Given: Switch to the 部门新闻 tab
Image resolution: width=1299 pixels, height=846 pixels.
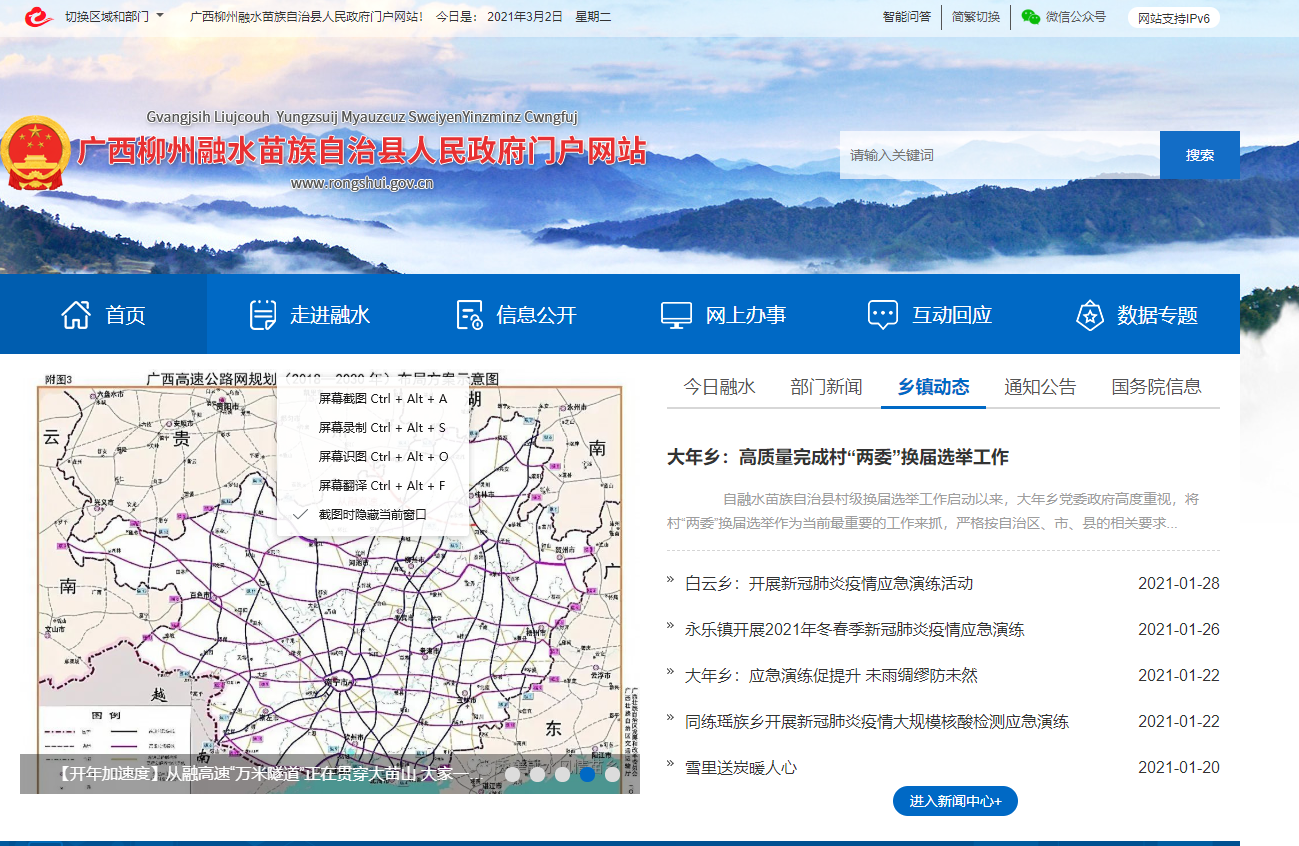Looking at the screenshot, I should click(x=826, y=387).
